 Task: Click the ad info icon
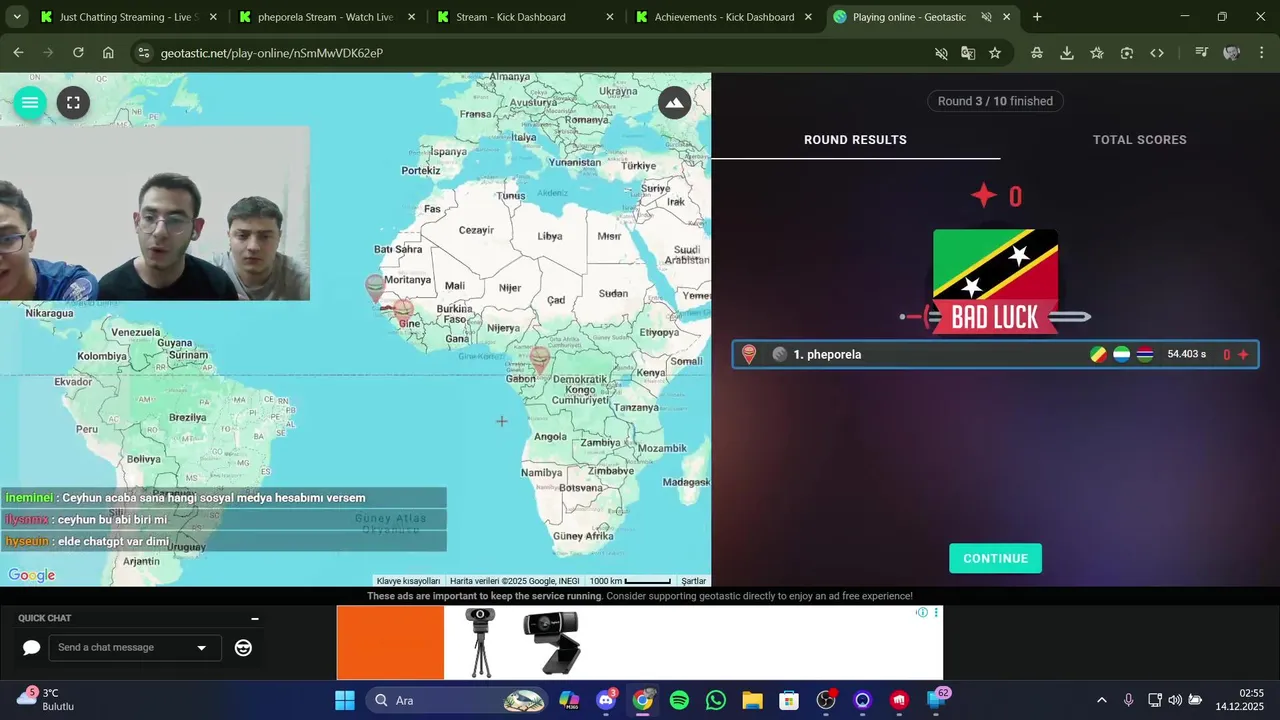click(922, 612)
